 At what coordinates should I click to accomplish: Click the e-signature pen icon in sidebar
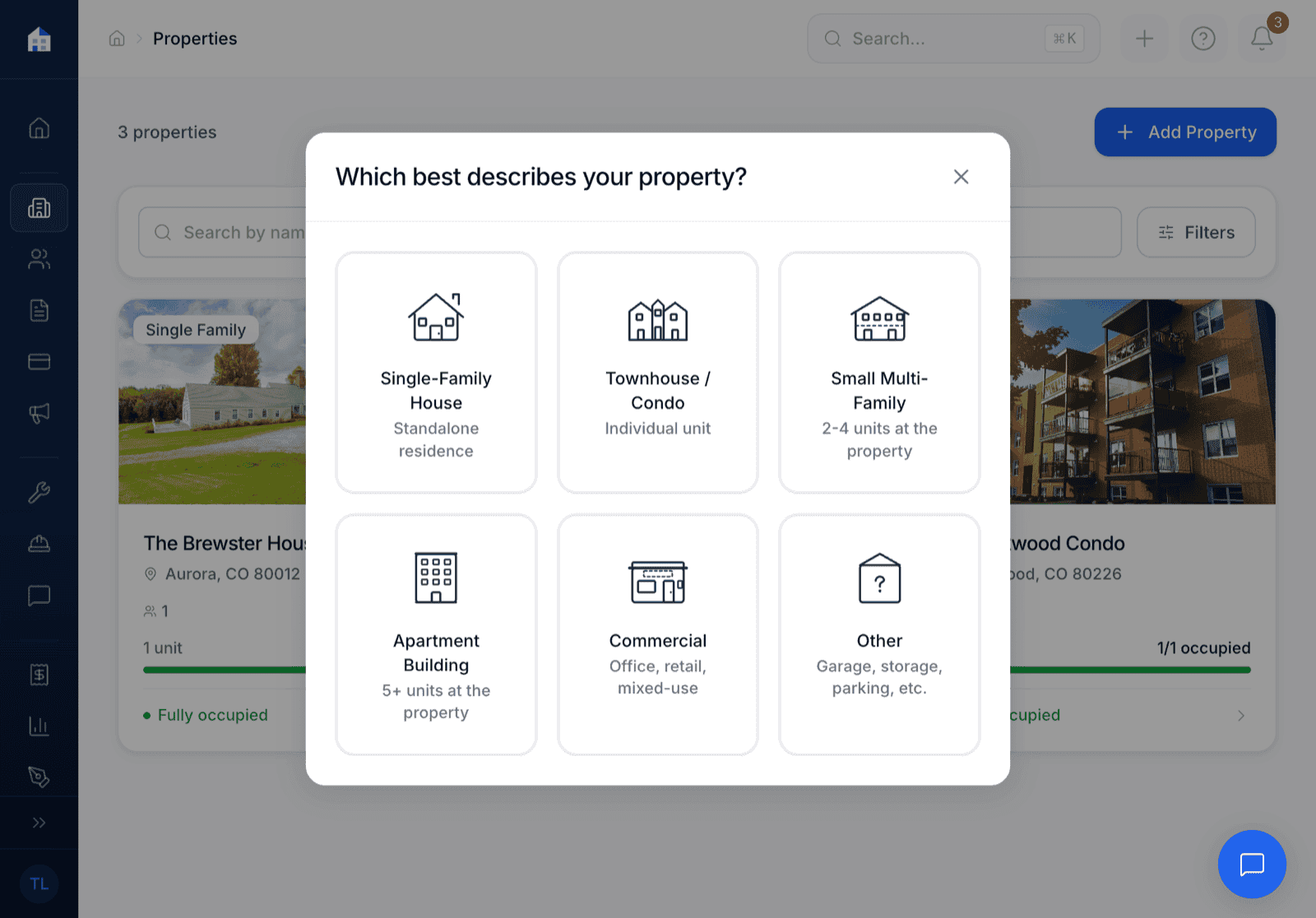click(39, 777)
